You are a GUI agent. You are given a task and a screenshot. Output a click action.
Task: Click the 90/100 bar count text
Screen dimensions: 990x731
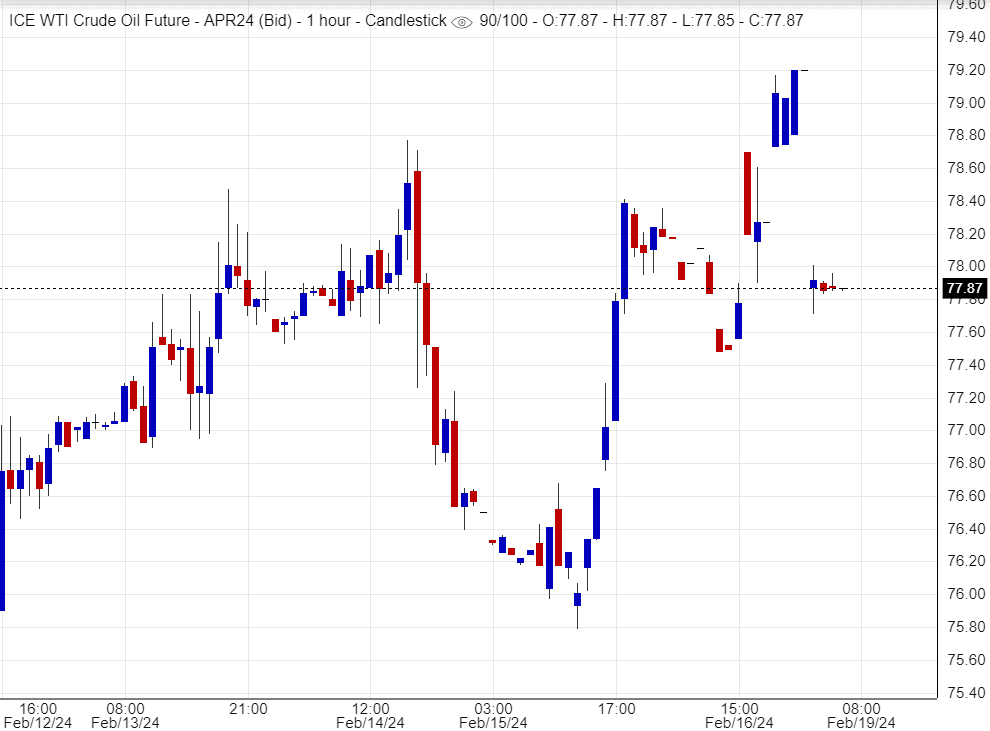coord(502,21)
